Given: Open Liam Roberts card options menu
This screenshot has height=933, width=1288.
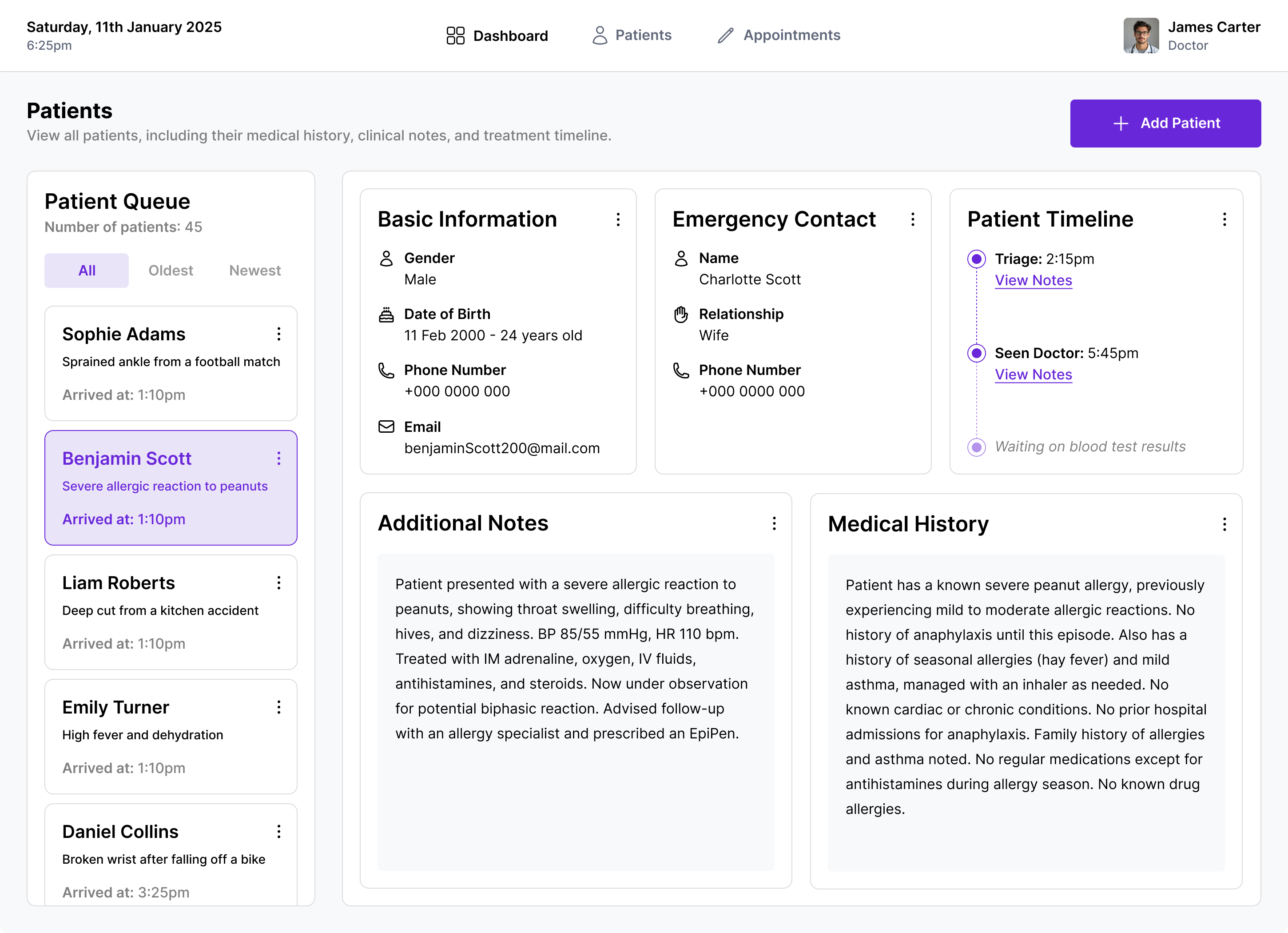Looking at the screenshot, I should (x=279, y=583).
